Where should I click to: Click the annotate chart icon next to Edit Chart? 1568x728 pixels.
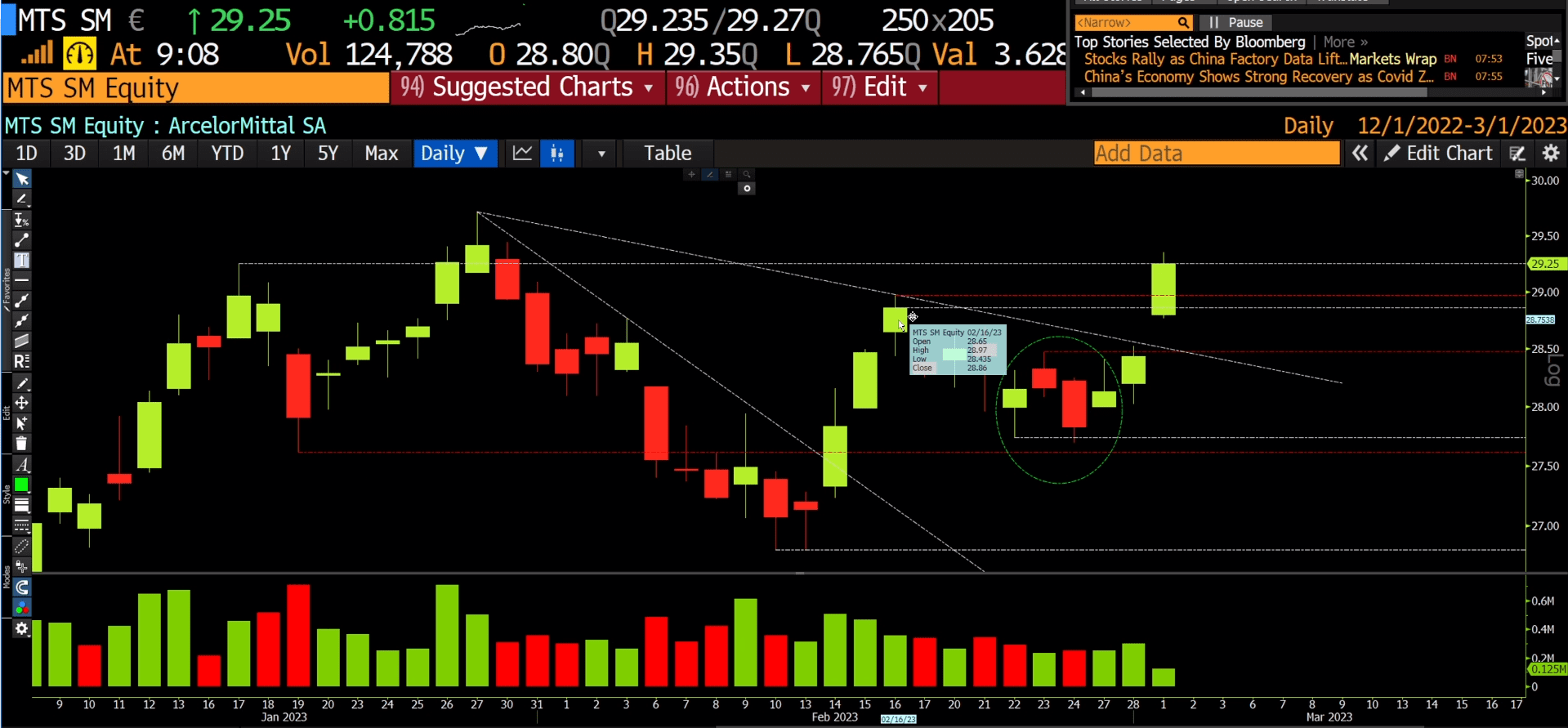[x=1517, y=154]
